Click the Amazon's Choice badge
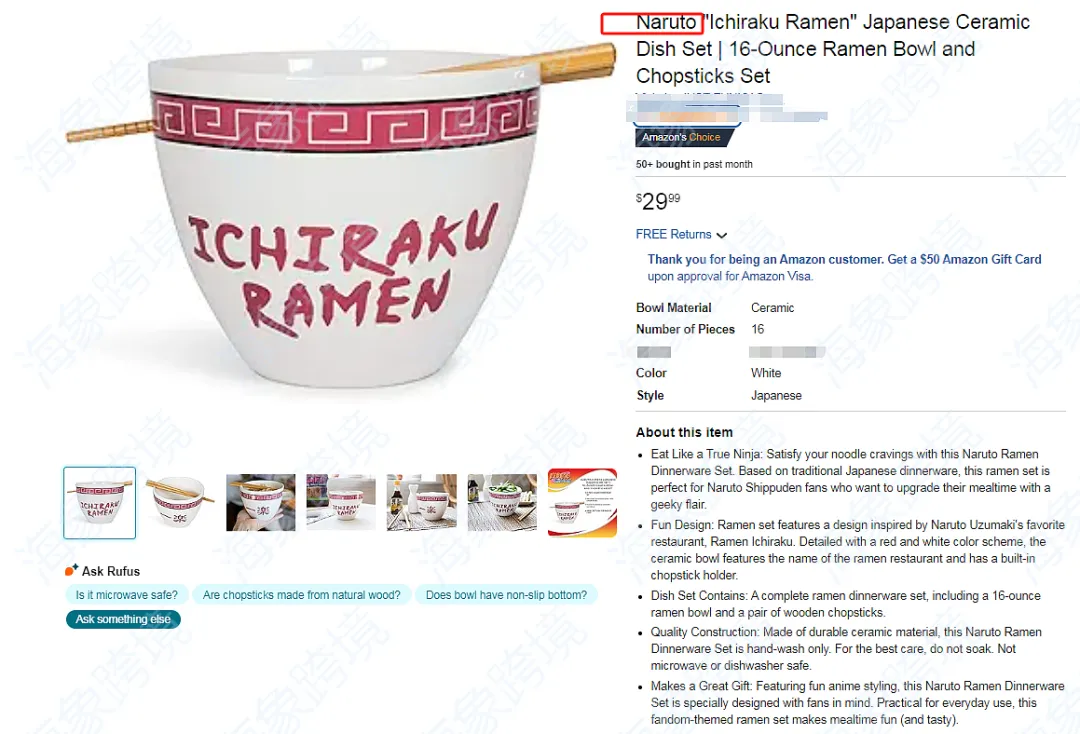 pyautogui.click(x=683, y=137)
